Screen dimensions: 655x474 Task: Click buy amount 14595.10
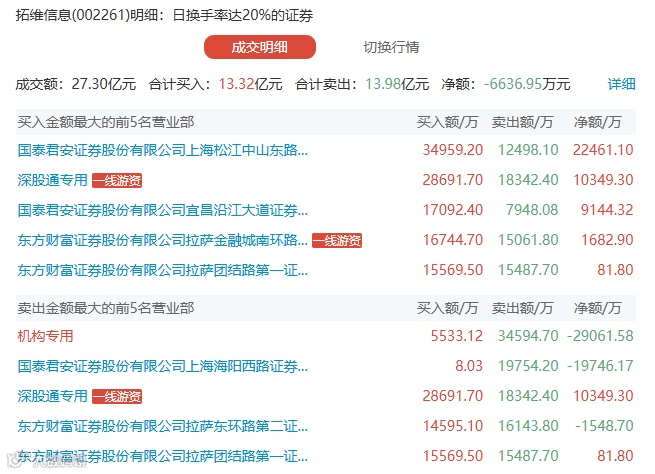[x=453, y=426]
